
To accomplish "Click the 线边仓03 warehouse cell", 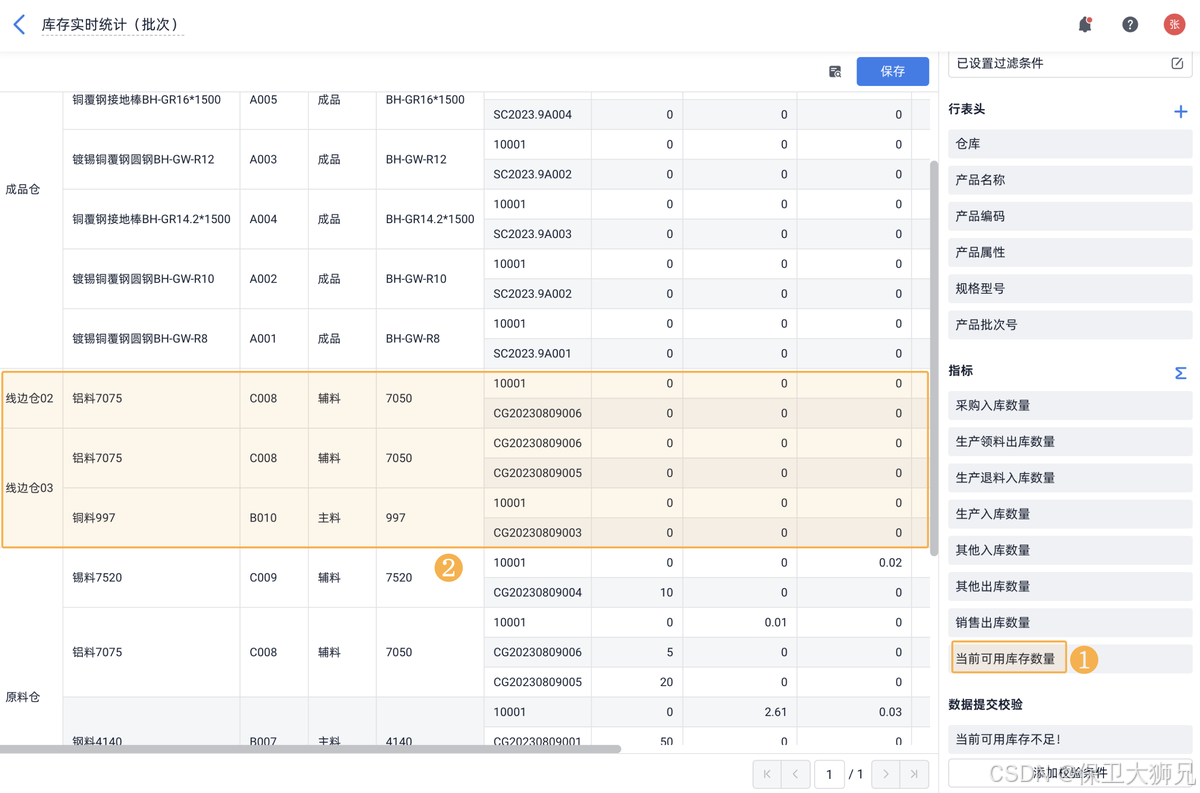I will pos(30,488).
